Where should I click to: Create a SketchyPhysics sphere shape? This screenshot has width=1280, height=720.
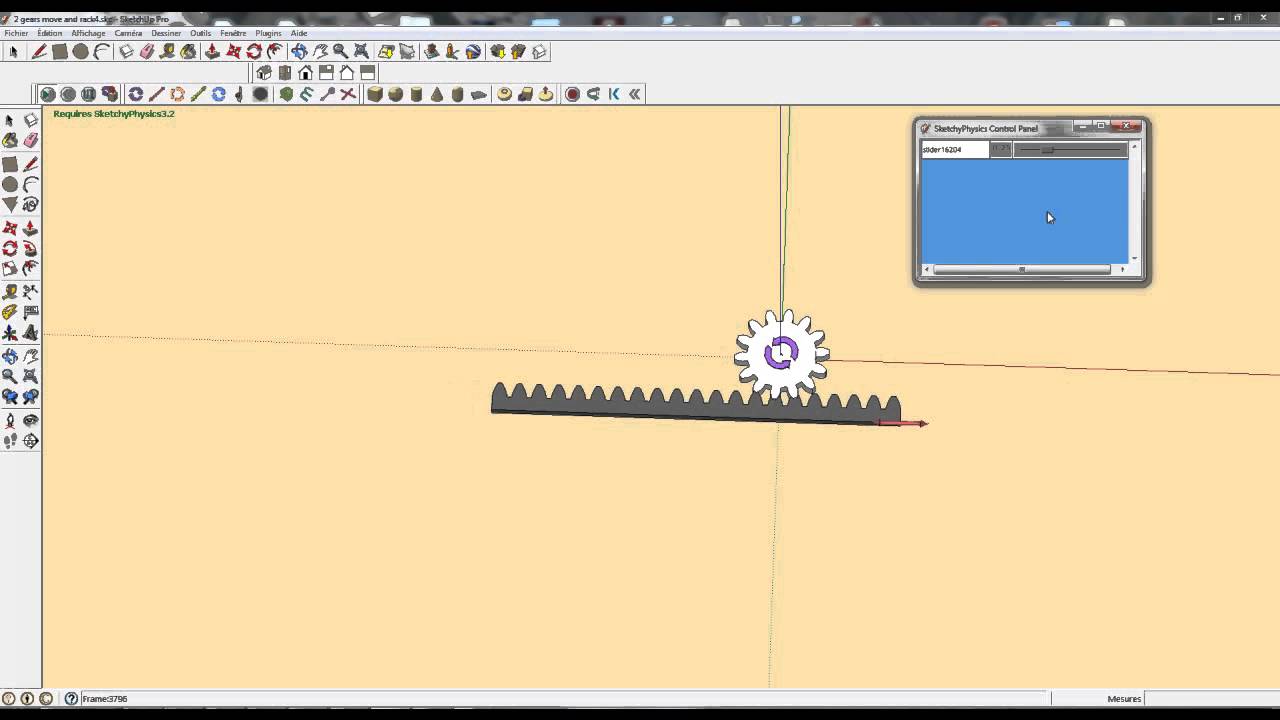coord(395,94)
